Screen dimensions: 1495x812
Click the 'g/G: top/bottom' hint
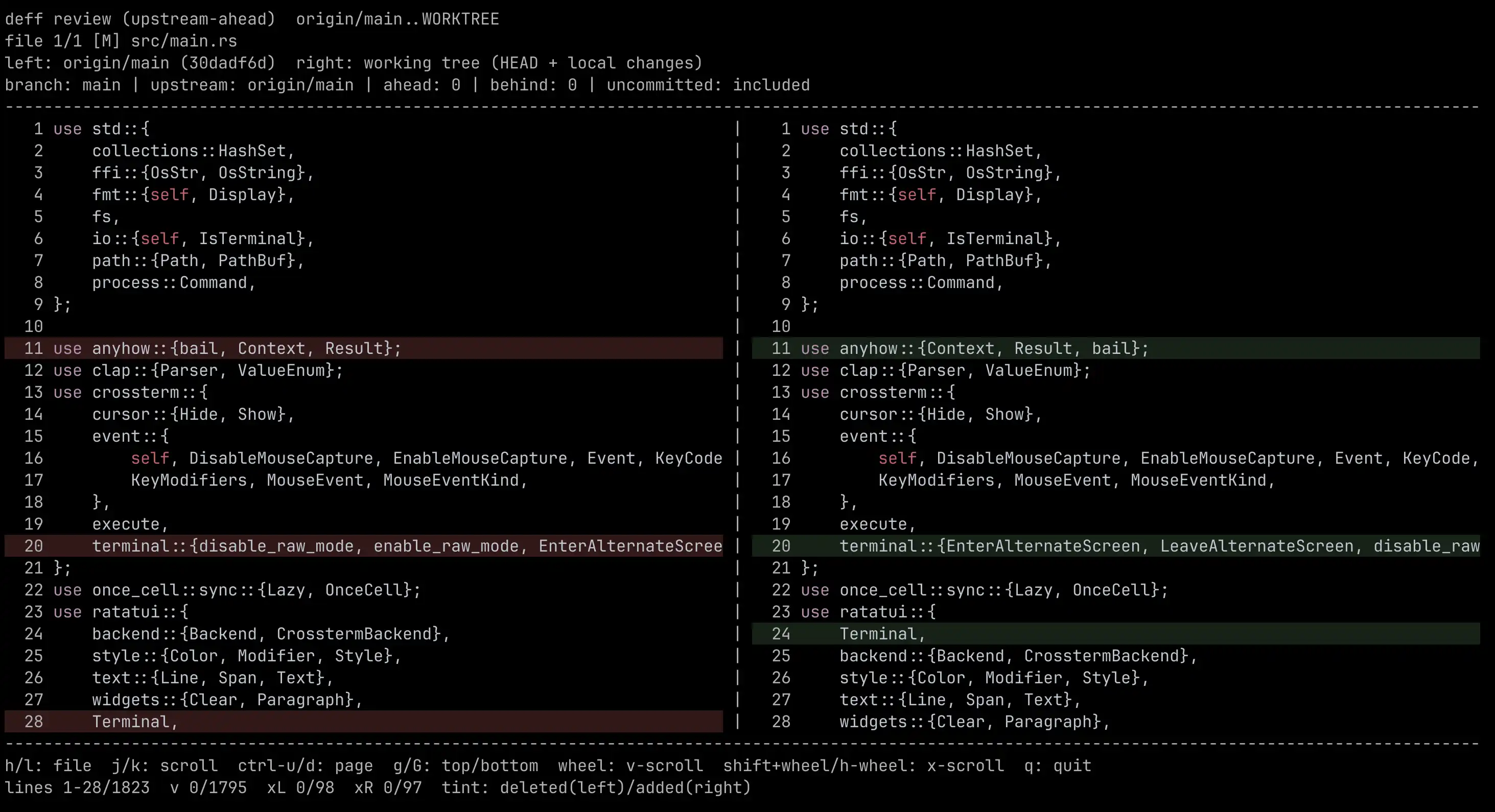click(x=465, y=766)
